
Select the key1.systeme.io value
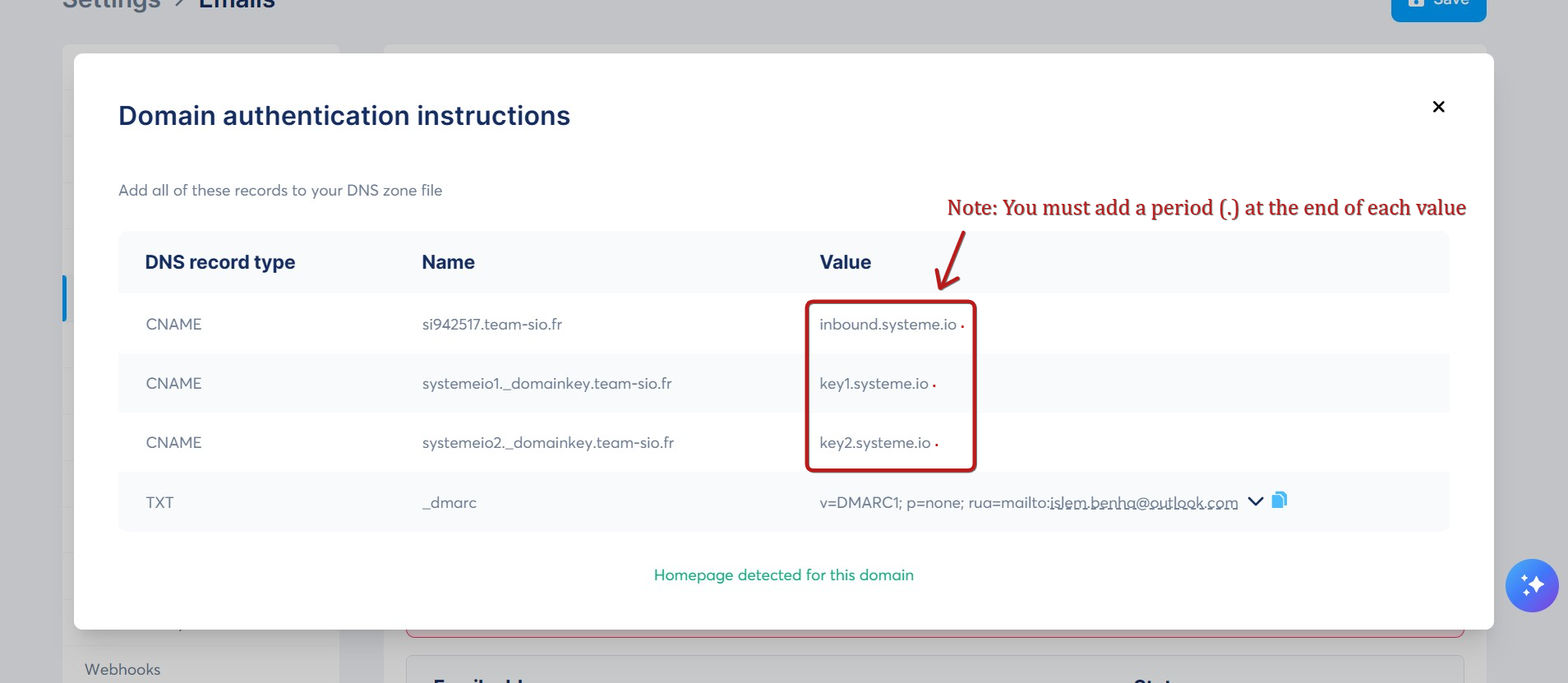[x=874, y=384]
